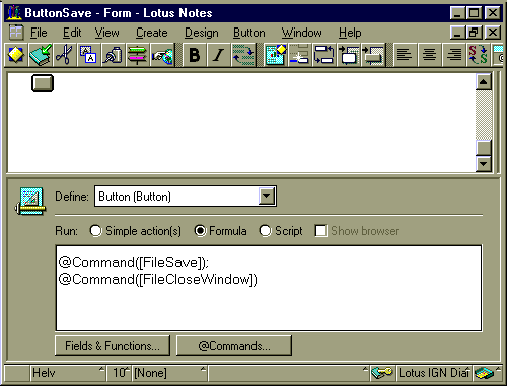Click the center text alignment icon
507x386 pixels.
pos(429,55)
